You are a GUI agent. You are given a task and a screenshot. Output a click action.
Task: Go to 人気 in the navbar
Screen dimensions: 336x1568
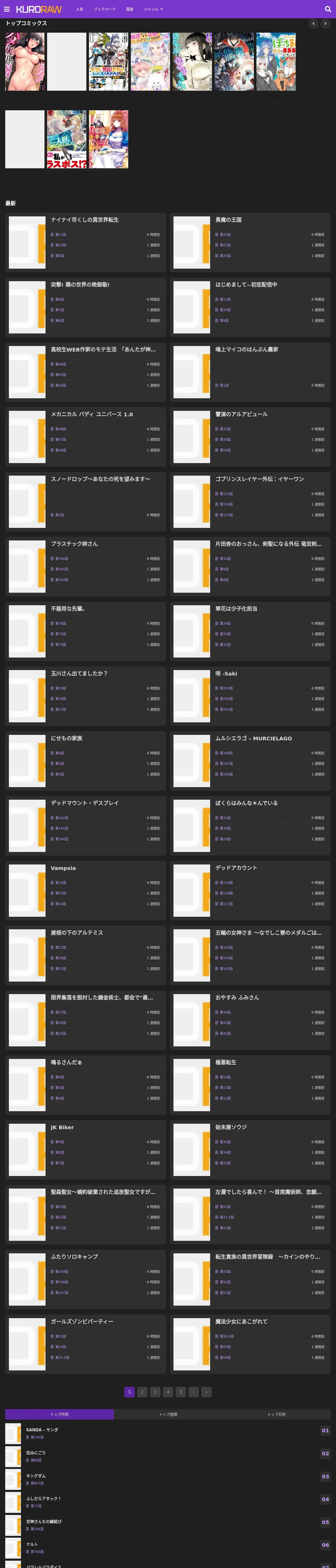(79, 9)
